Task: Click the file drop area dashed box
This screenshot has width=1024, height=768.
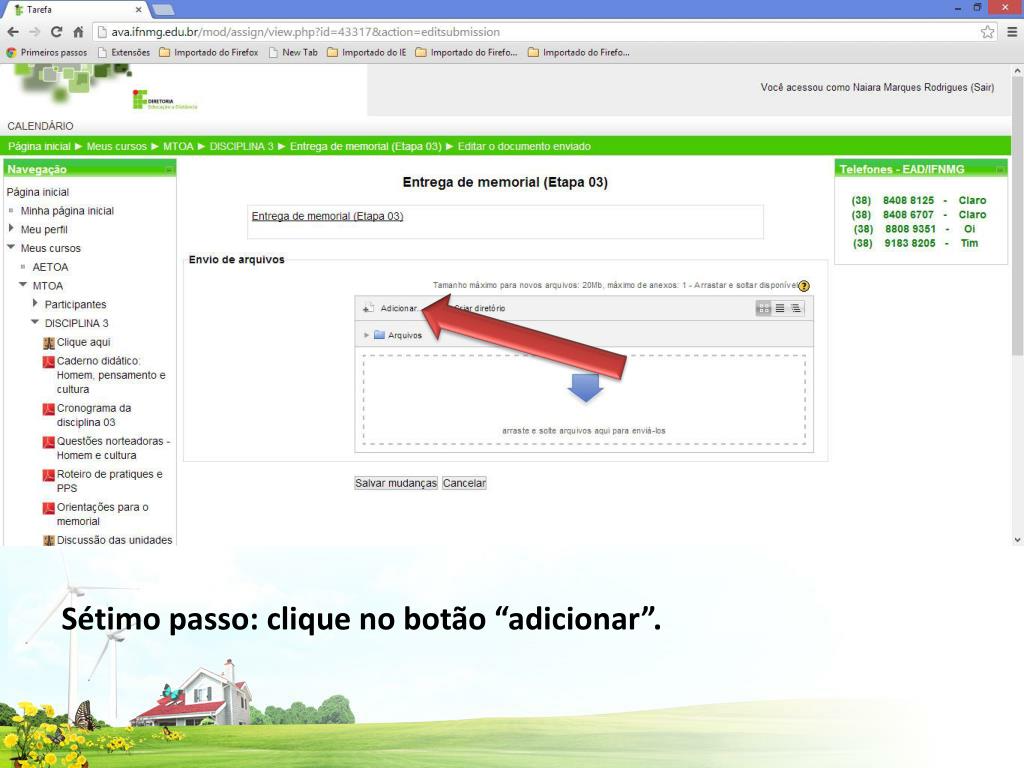Action: click(584, 400)
